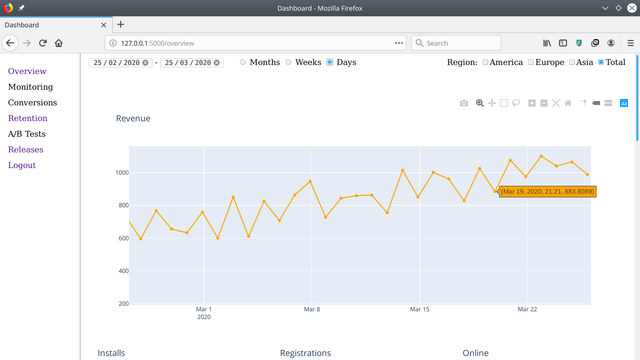Click the pin icon in title bar
The width and height of the screenshot is (640, 360).
coord(21,8)
